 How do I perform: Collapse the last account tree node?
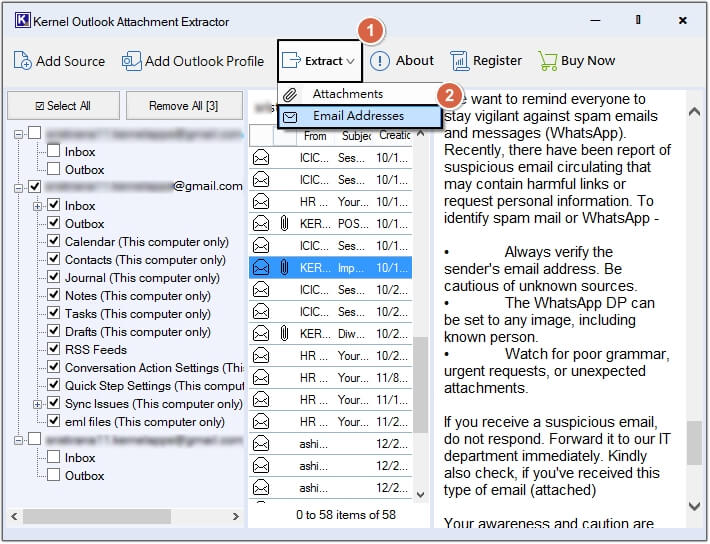(19, 440)
